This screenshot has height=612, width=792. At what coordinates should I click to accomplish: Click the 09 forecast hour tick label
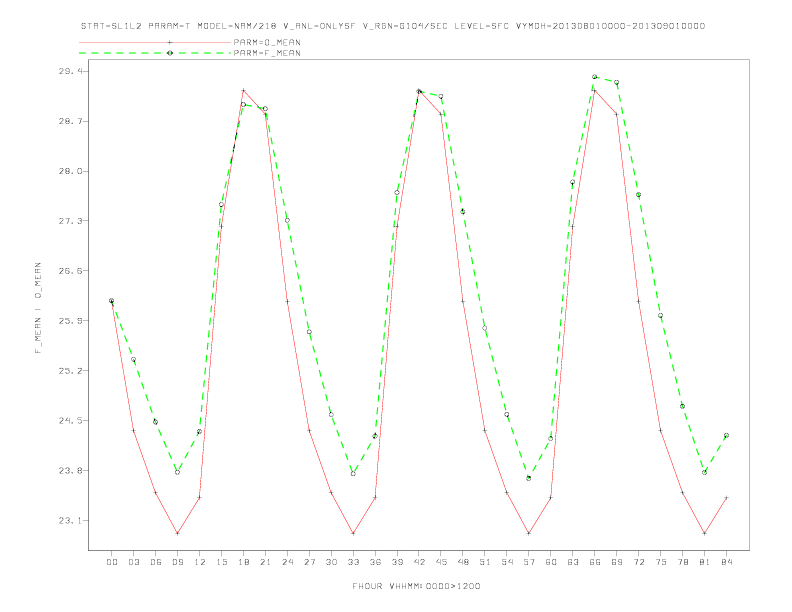pyautogui.click(x=177, y=562)
